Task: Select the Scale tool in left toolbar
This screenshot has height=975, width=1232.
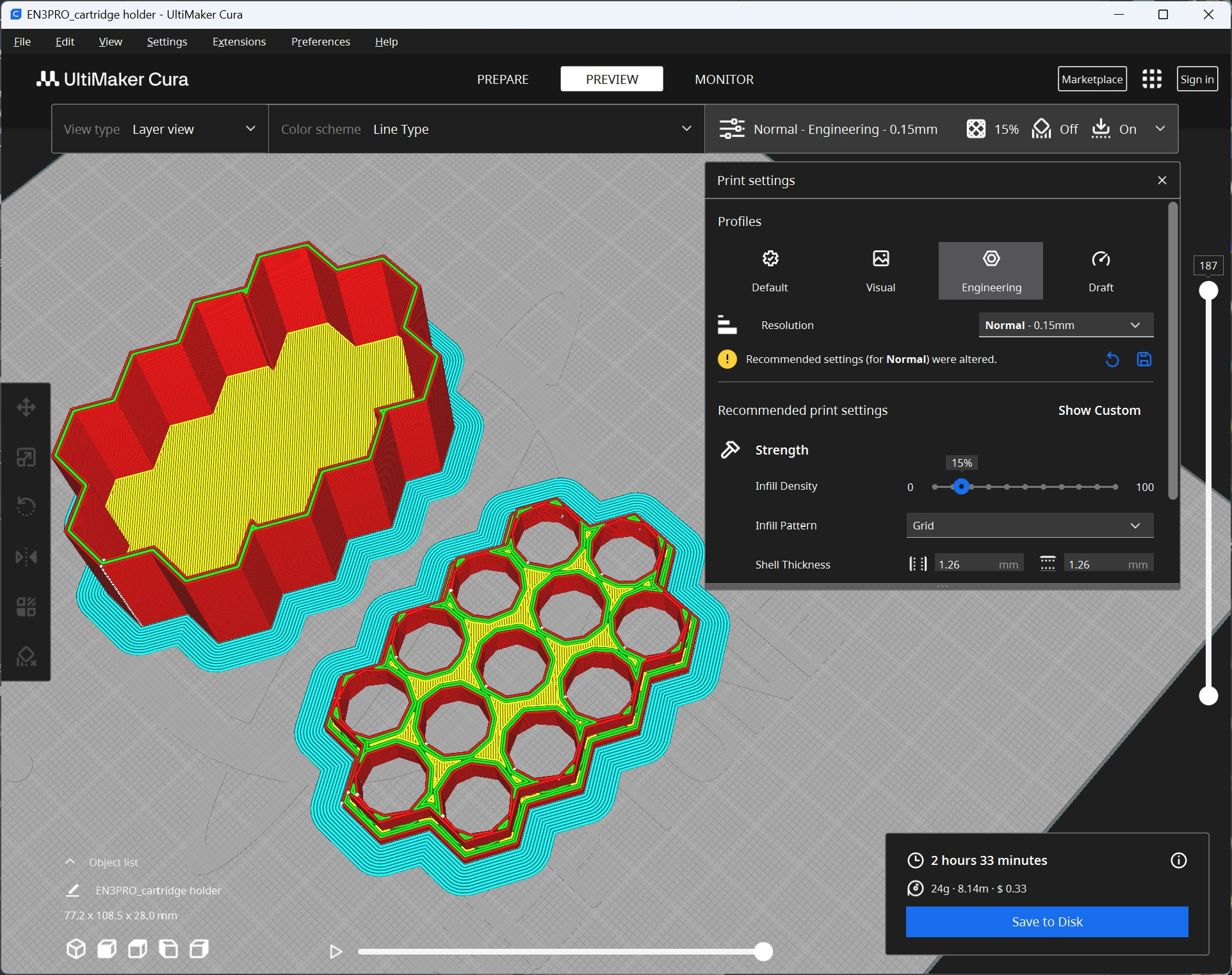Action: pyautogui.click(x=26, y=457)
